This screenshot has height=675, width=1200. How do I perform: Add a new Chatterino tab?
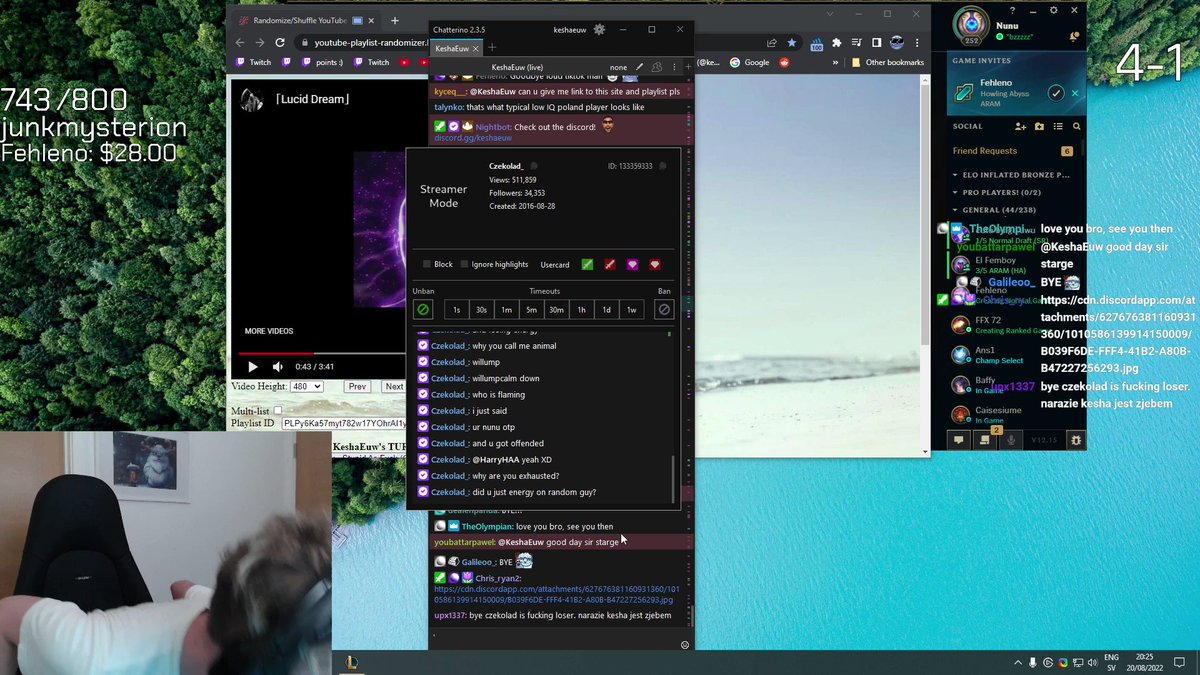pos(492,48)
